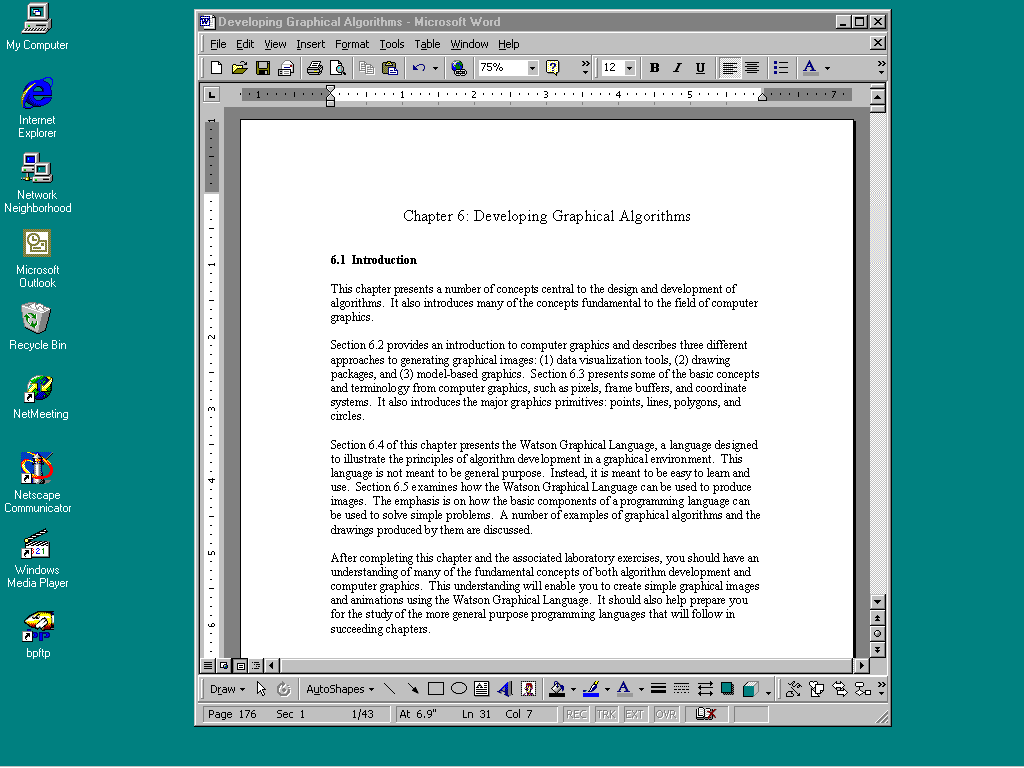
Task: Select the Arrow drawing tool
Action: [x=413, y=689]
